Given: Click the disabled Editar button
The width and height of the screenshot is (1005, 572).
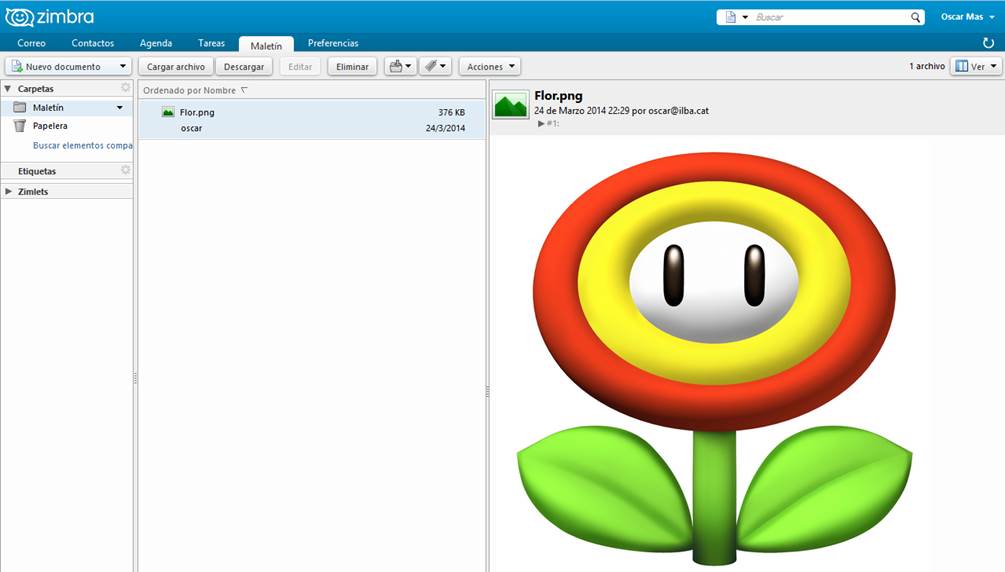Looking at the screenshot, I should 300,67.
